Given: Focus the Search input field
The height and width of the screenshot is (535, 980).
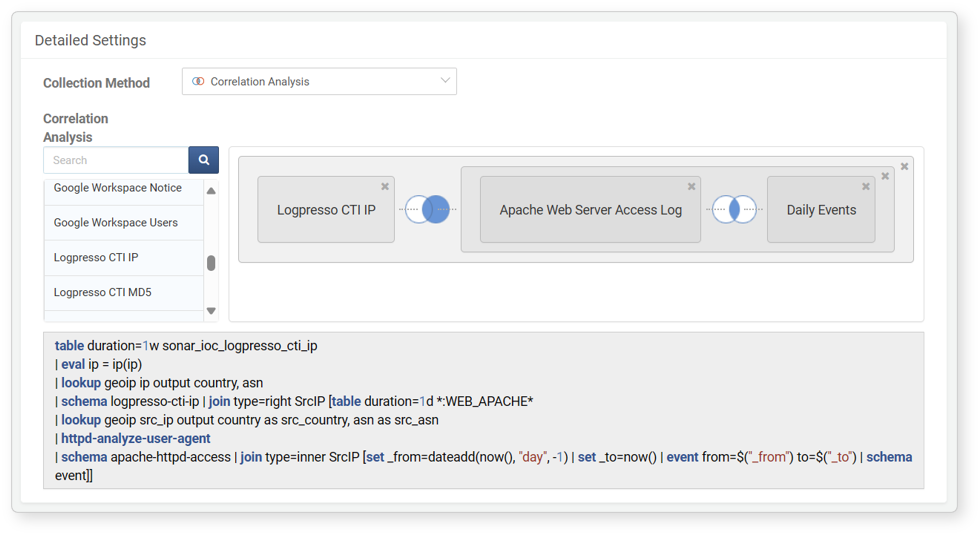Looking at the screenshot, I should click(x=116, y=160).
